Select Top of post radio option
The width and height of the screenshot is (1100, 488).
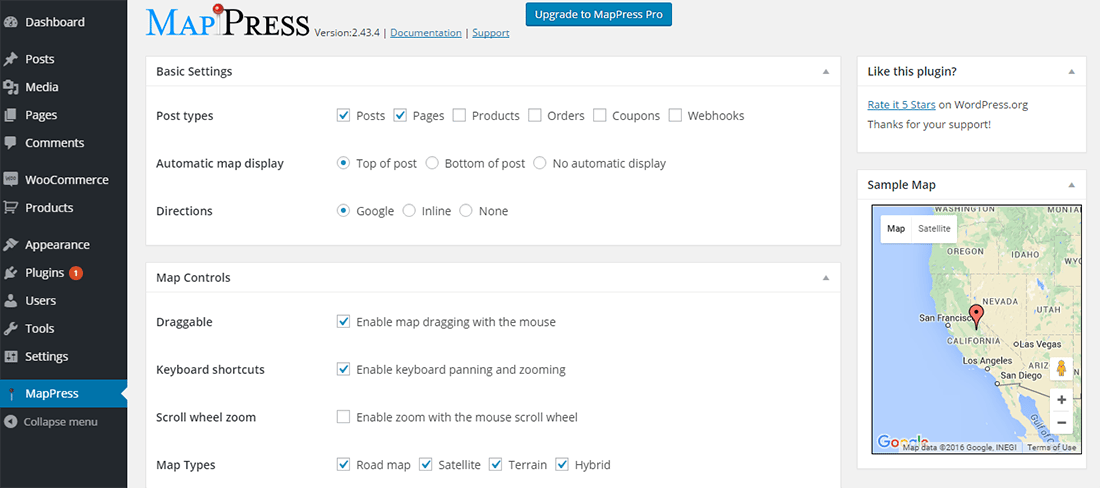(x=343, y=163)
